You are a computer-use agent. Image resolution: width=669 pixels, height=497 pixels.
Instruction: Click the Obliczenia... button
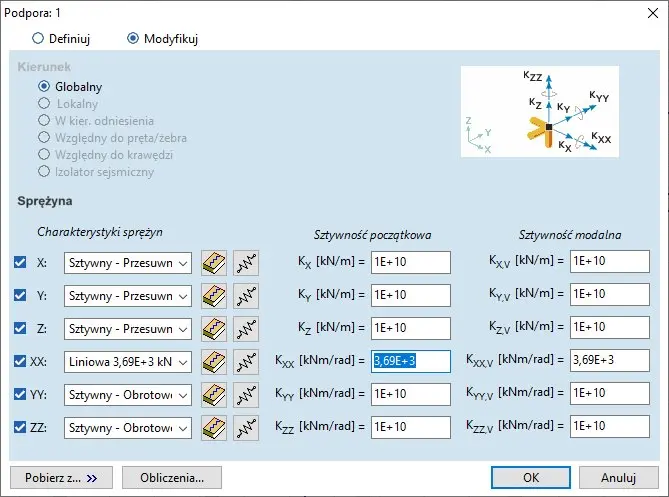[x=172, y=478]
